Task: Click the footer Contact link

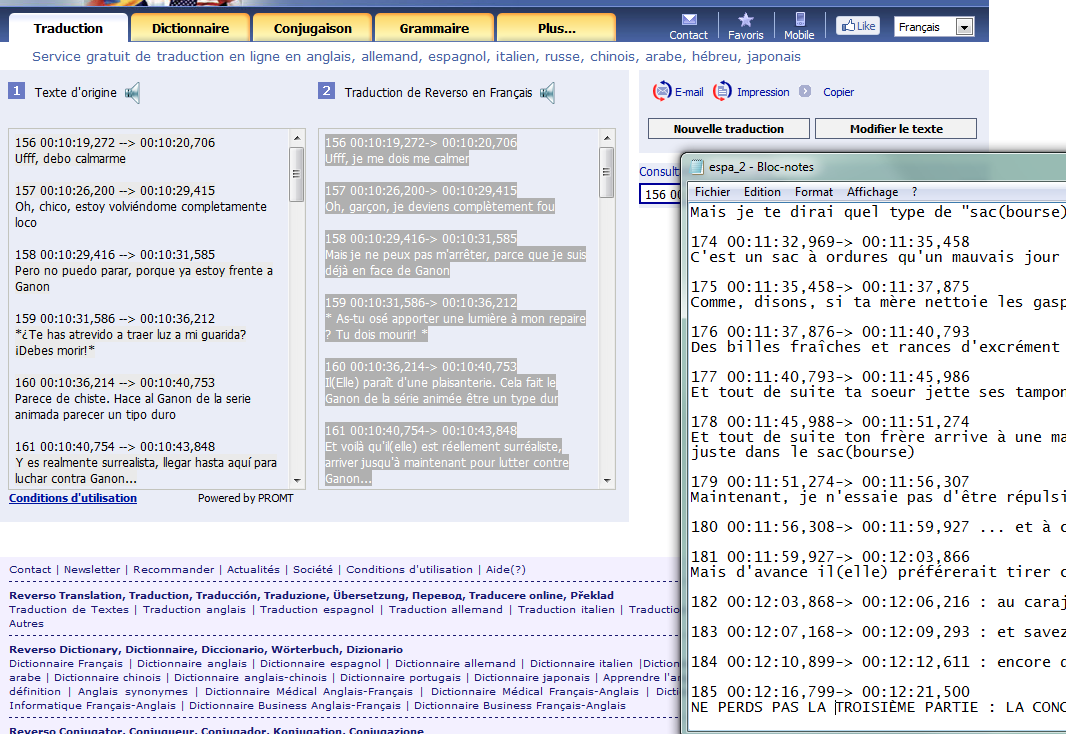Action: 30,570
